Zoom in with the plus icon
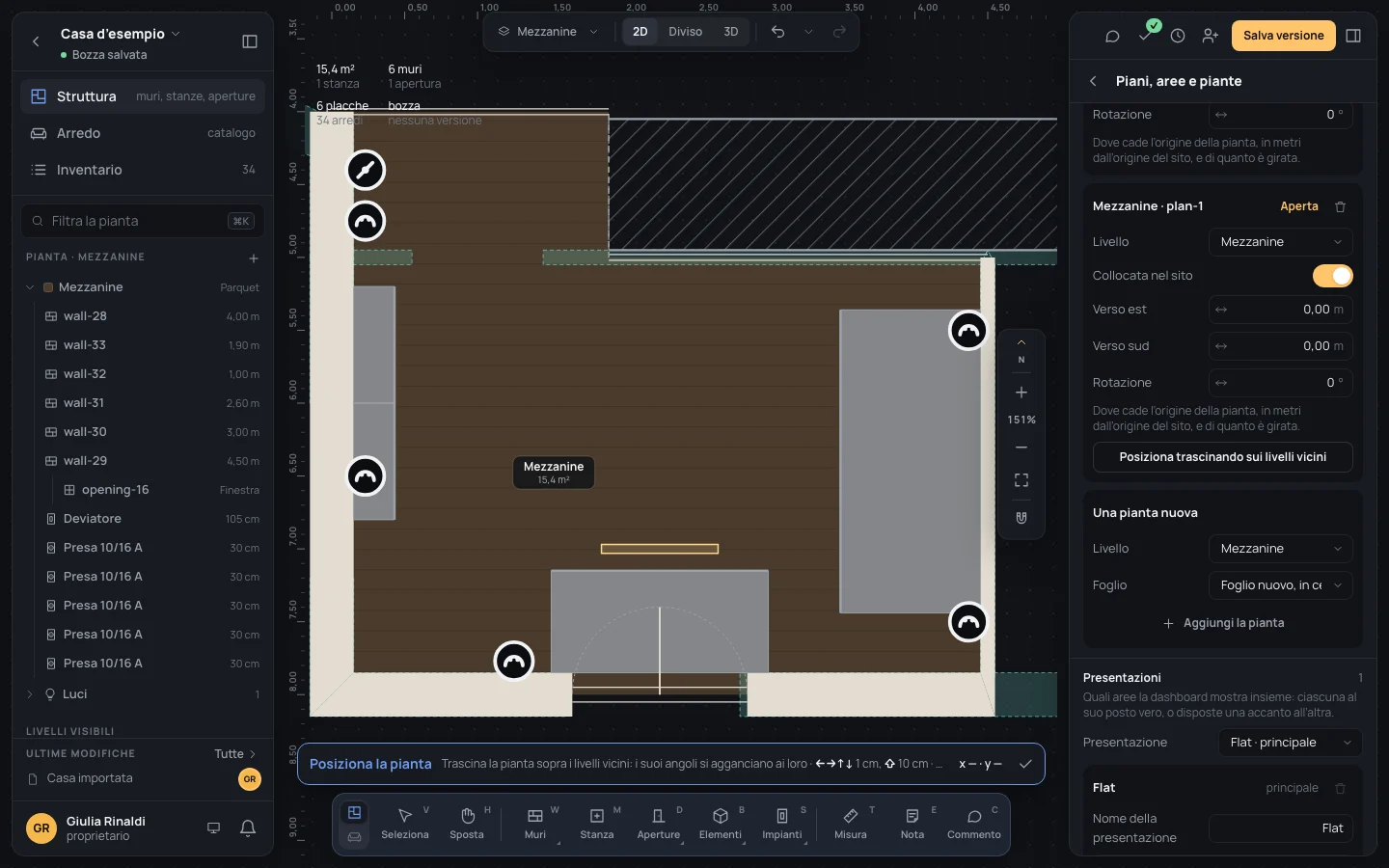Image resolution: width=1389 pixels, height=868 pixels. (1021, 393)
